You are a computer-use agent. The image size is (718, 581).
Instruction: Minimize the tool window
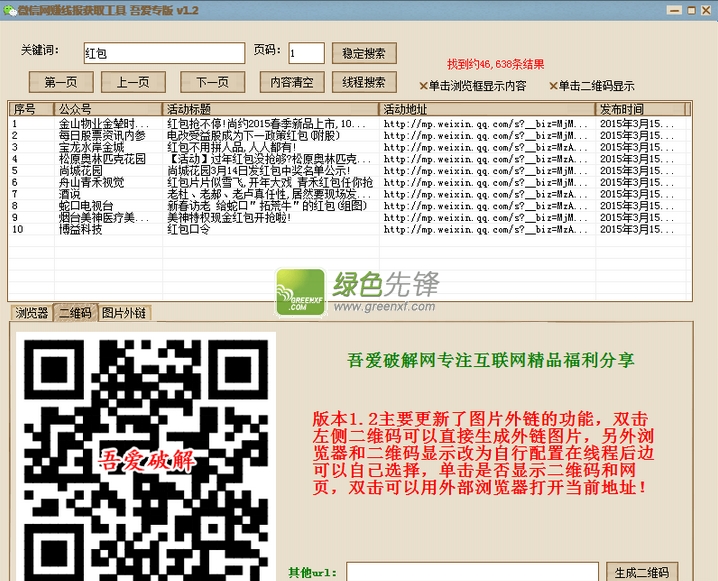(x=674, y=10)
